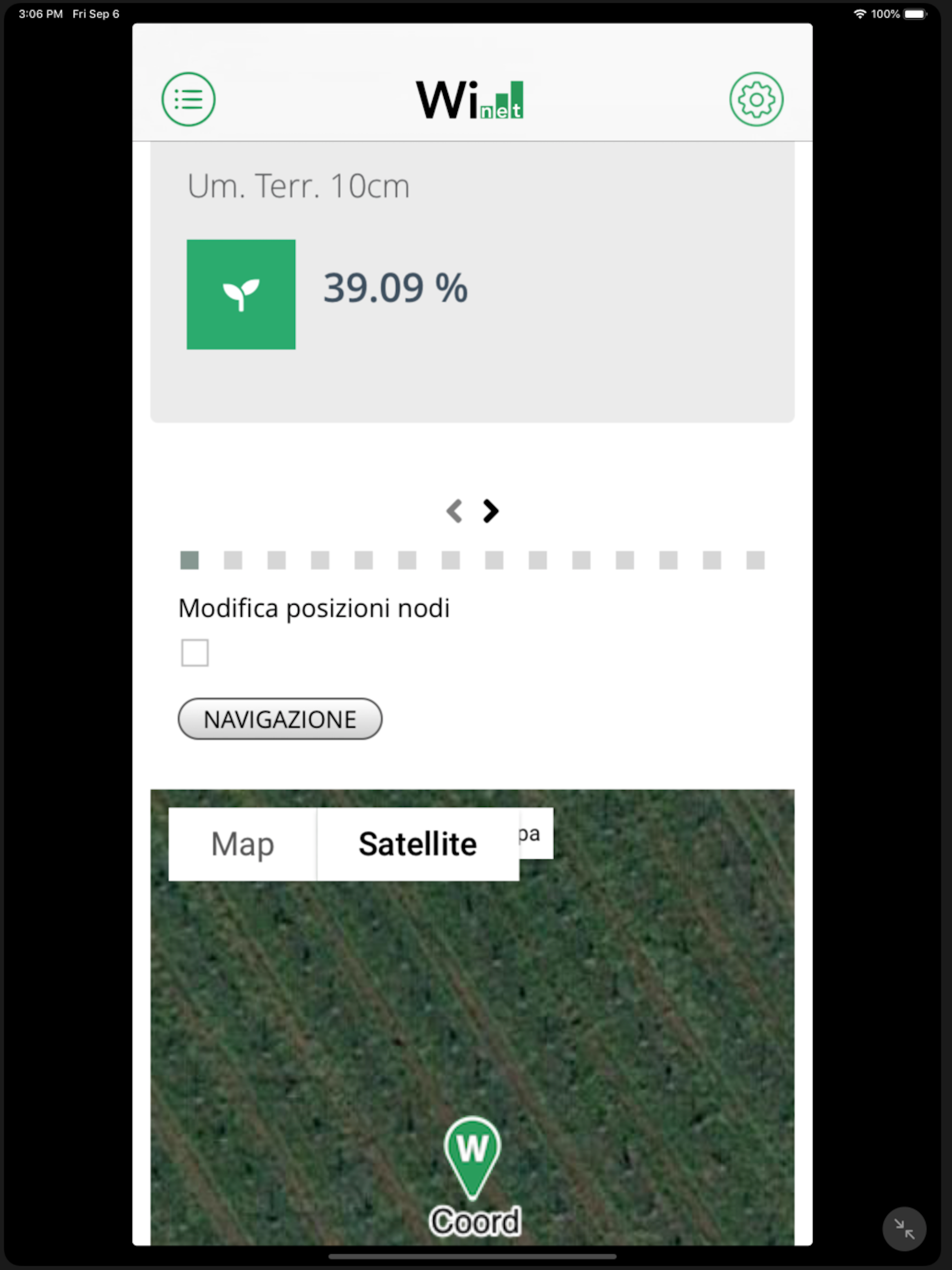Tap the green seedling sensor icon
This screenshot has height=1270, width=952.
click(241, 295)
